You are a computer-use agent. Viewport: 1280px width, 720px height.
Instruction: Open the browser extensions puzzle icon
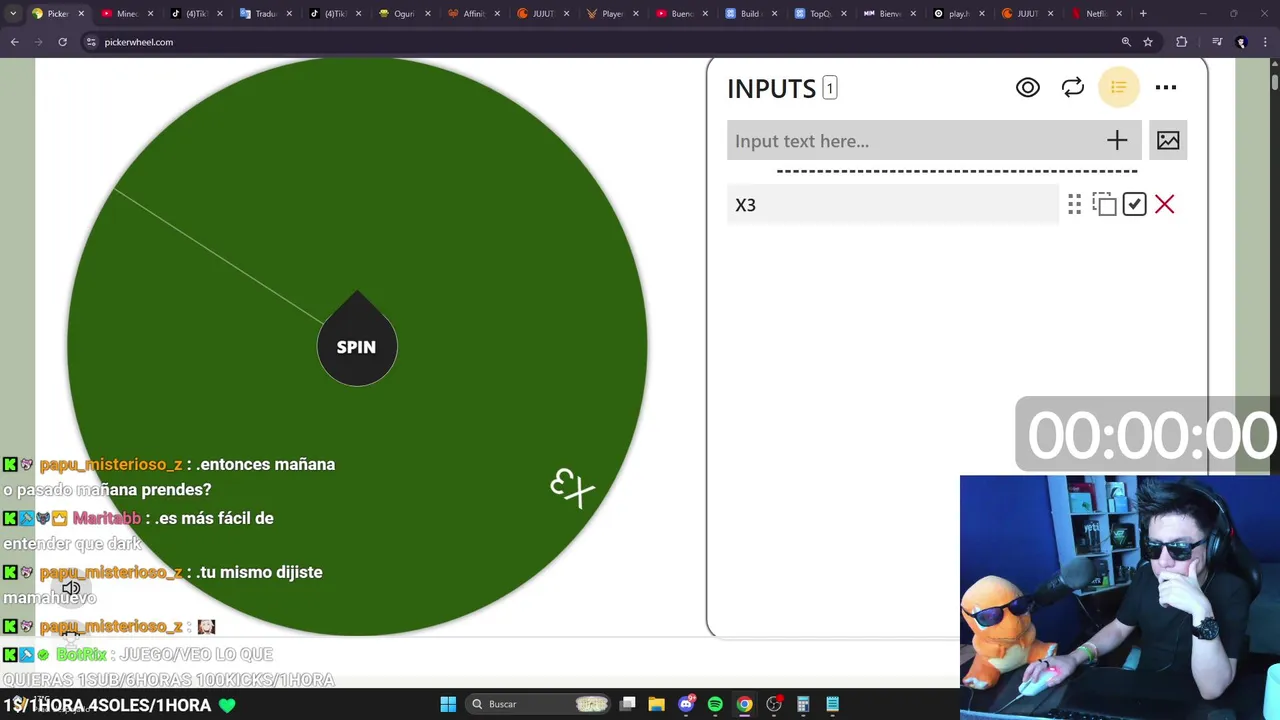(1182, 42)
